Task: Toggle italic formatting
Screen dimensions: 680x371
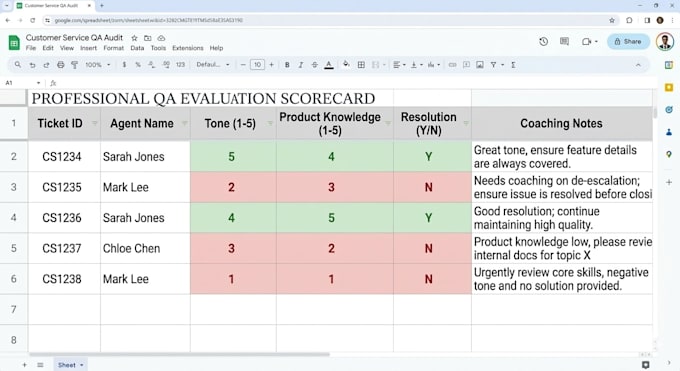Action: [301, 65]
